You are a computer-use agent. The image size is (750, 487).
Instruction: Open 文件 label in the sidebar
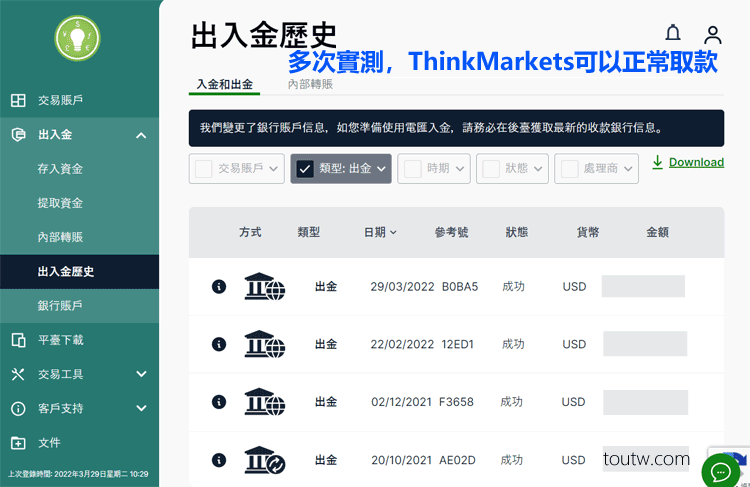49,443
